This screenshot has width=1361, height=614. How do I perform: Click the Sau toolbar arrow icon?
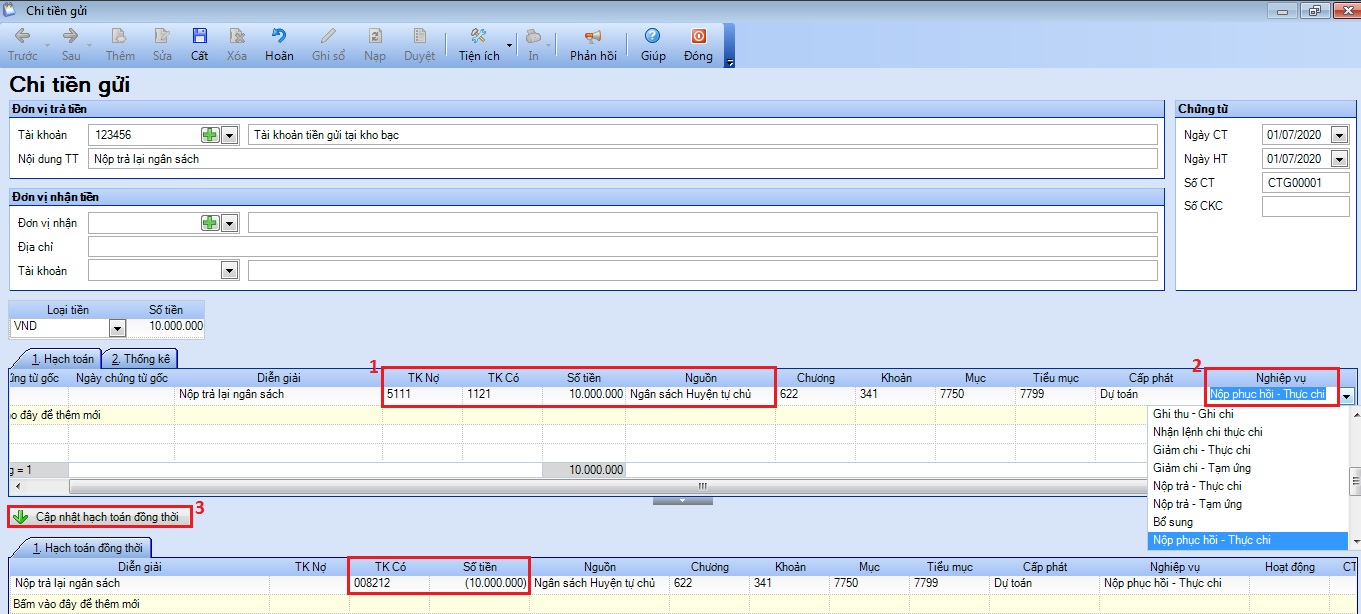click(x=71, y=37)
